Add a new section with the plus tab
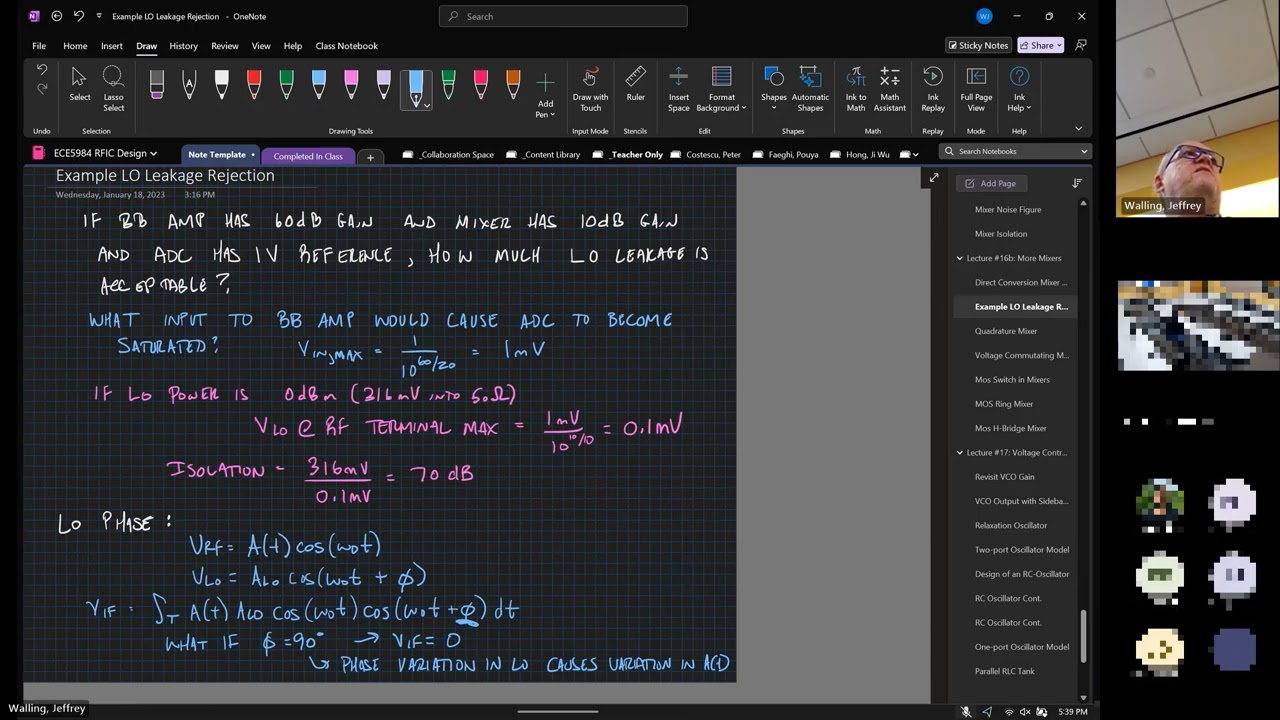The height and width of the screenshot is (720, 1280). pyautogui.click(x=370, y=156)
